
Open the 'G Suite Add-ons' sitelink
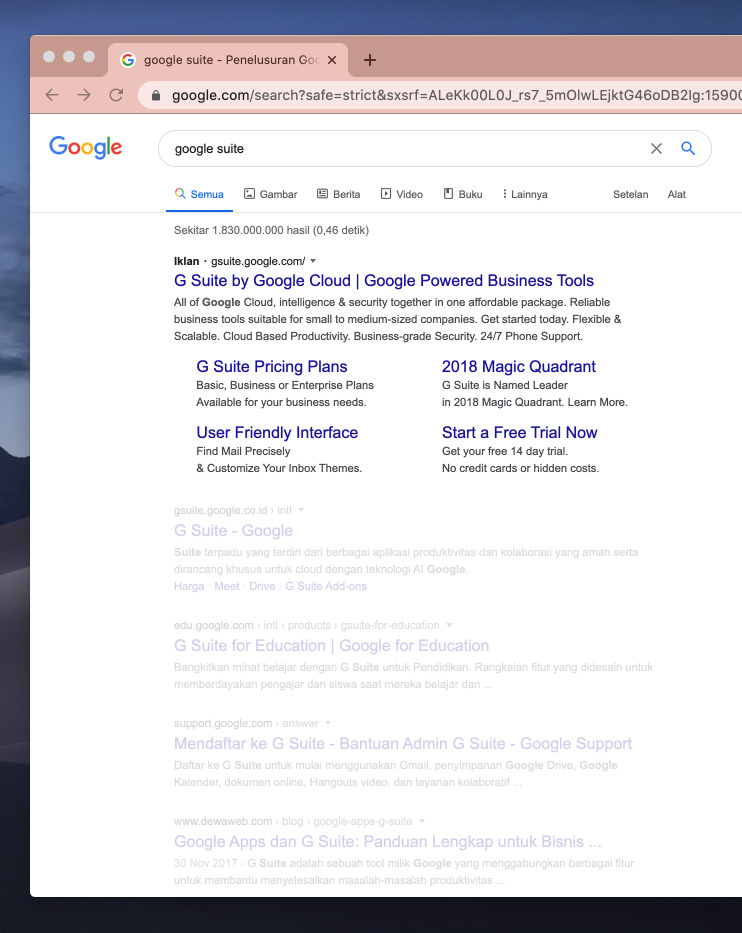click(326, 586)
